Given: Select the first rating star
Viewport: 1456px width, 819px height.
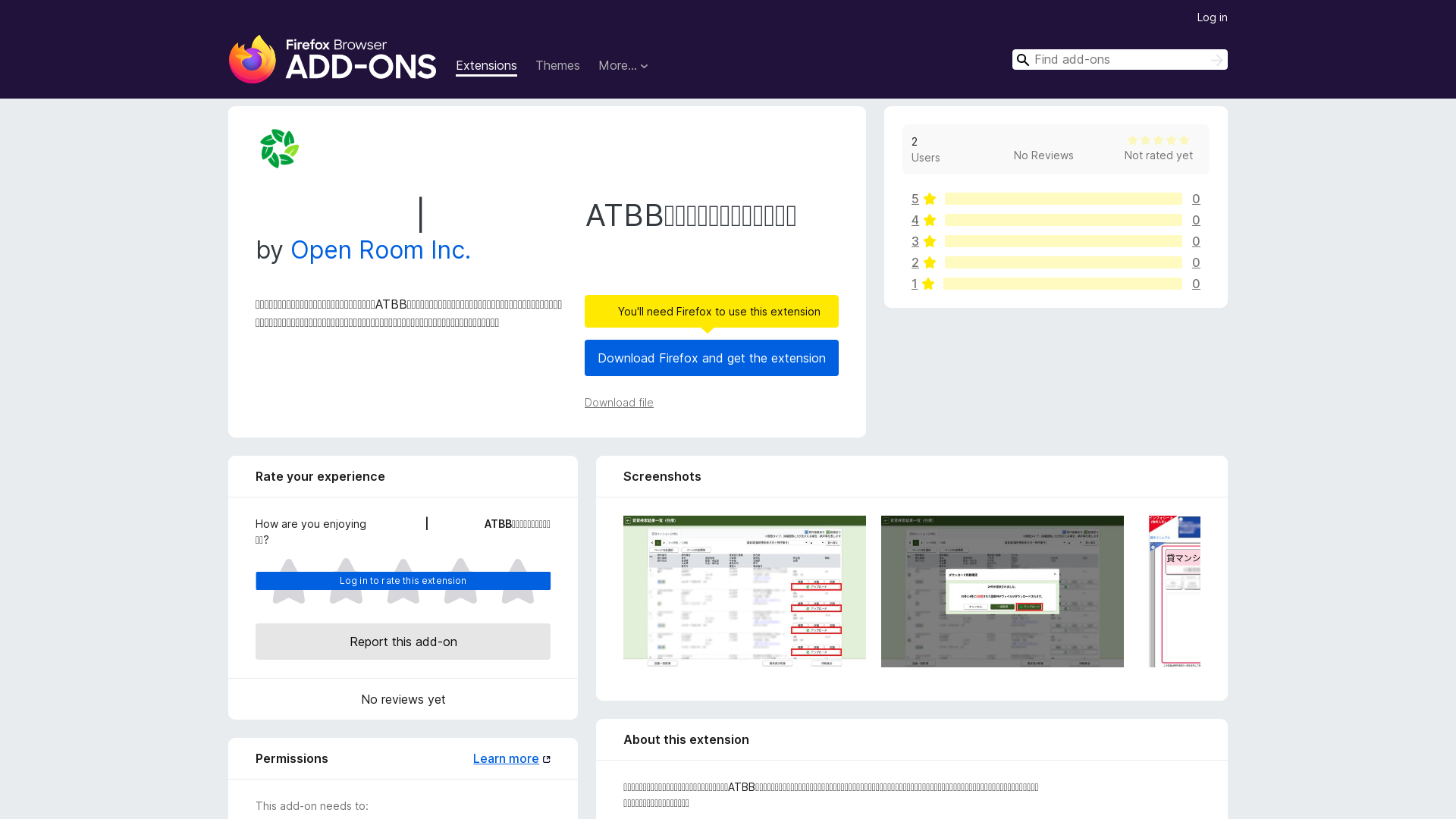Looking at the screenshot, I should pos(289,582).
